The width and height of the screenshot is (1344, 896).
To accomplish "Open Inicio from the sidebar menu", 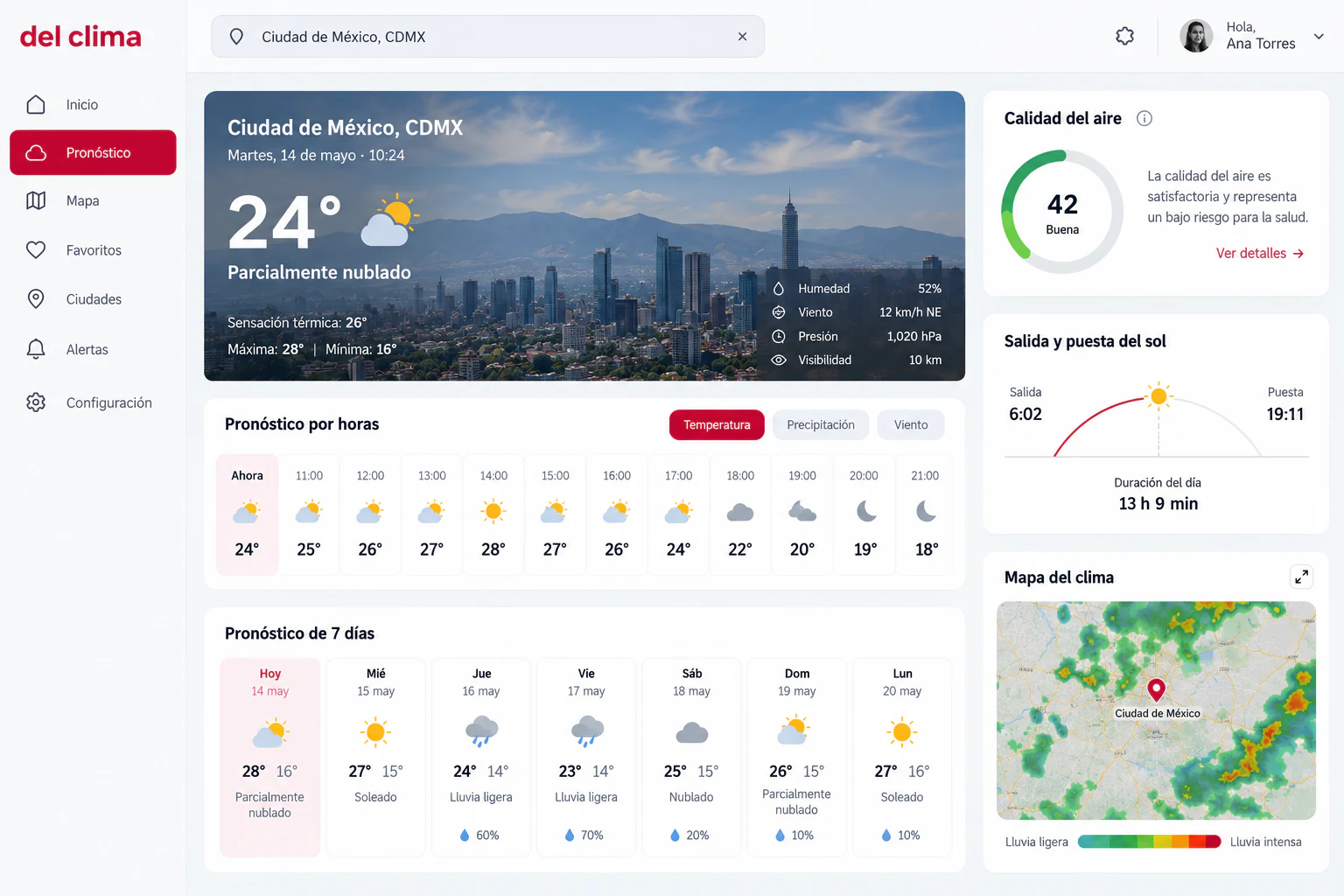I will tap(93, 105).
